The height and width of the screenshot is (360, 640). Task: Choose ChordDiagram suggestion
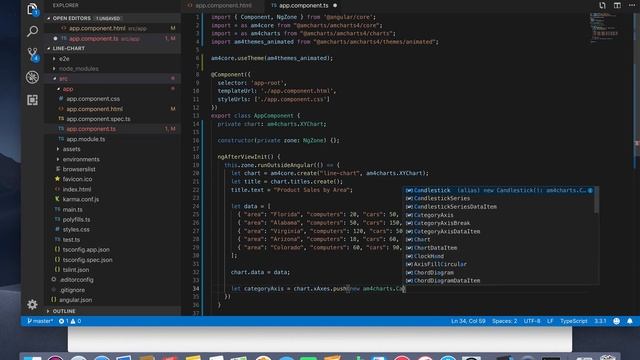pyautogui.click(x=499, y=272)
